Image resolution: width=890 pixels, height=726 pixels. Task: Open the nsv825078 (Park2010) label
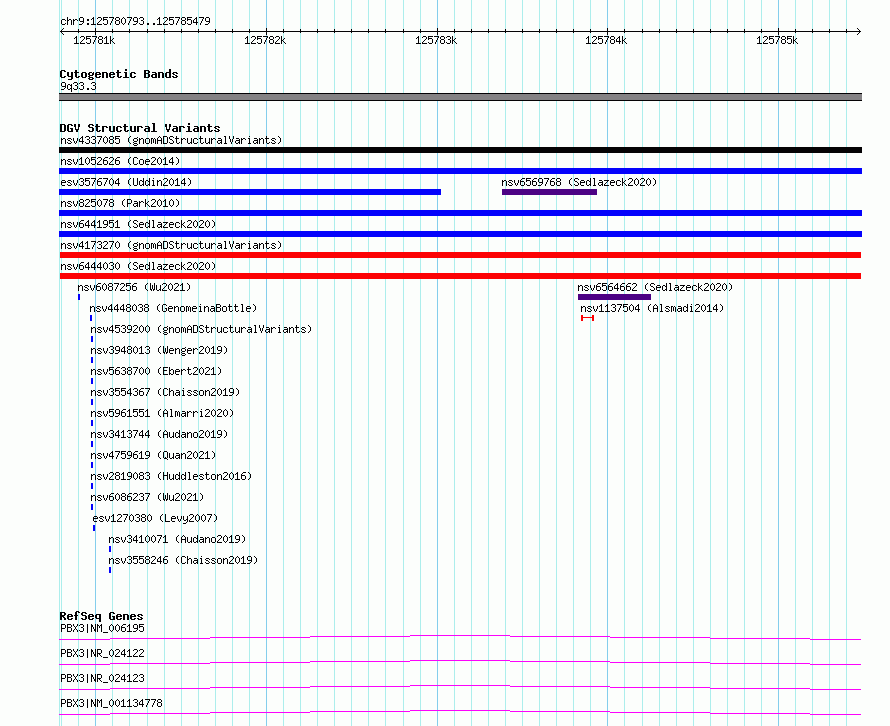coord(120,203)
